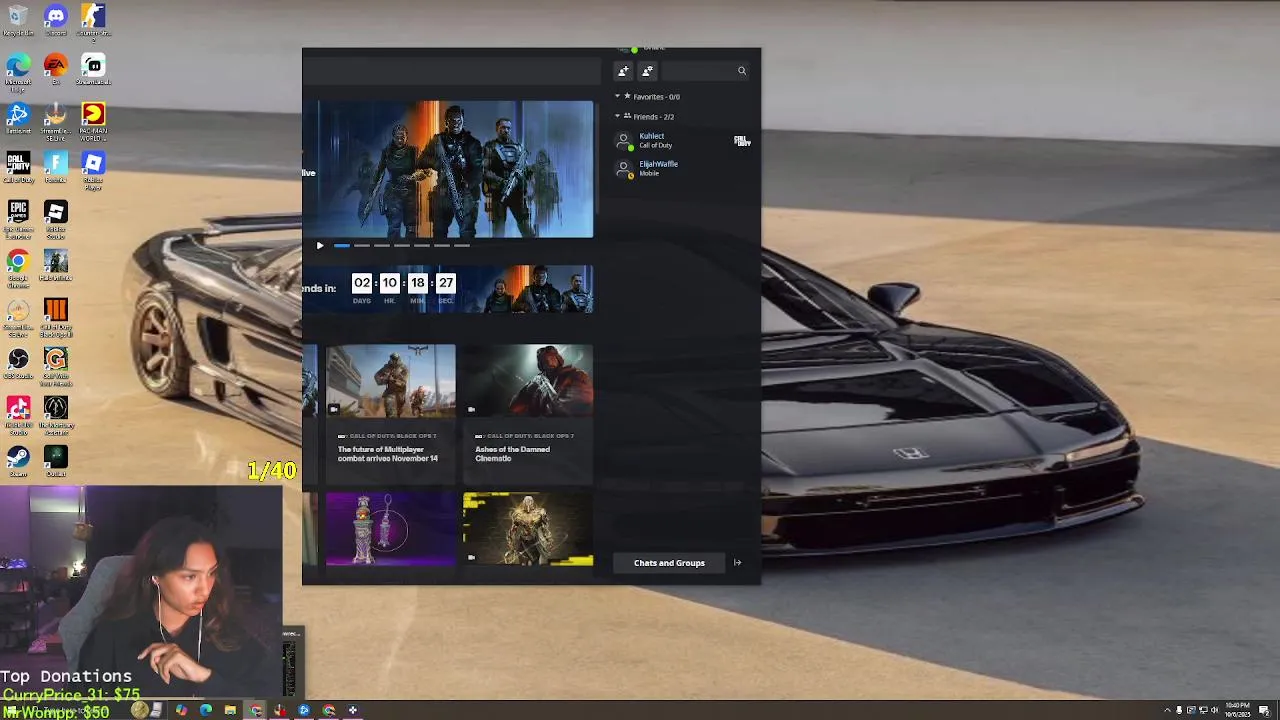This screenshot has width=1280, height=720.
Task: Click the soldier with drone news thumbnail
Action: [390, 381]
